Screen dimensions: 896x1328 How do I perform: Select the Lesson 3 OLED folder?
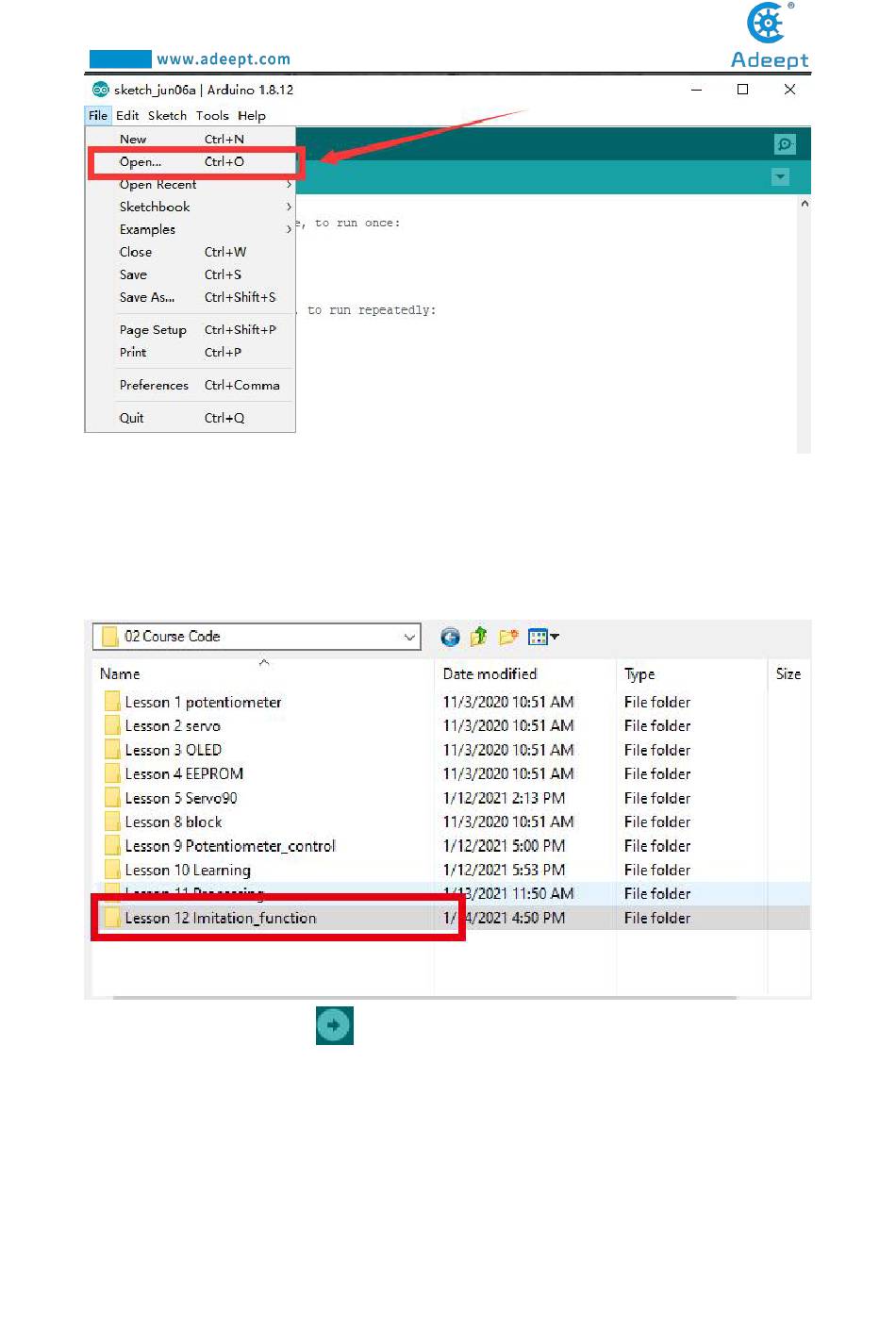click(x=174, y=750)
